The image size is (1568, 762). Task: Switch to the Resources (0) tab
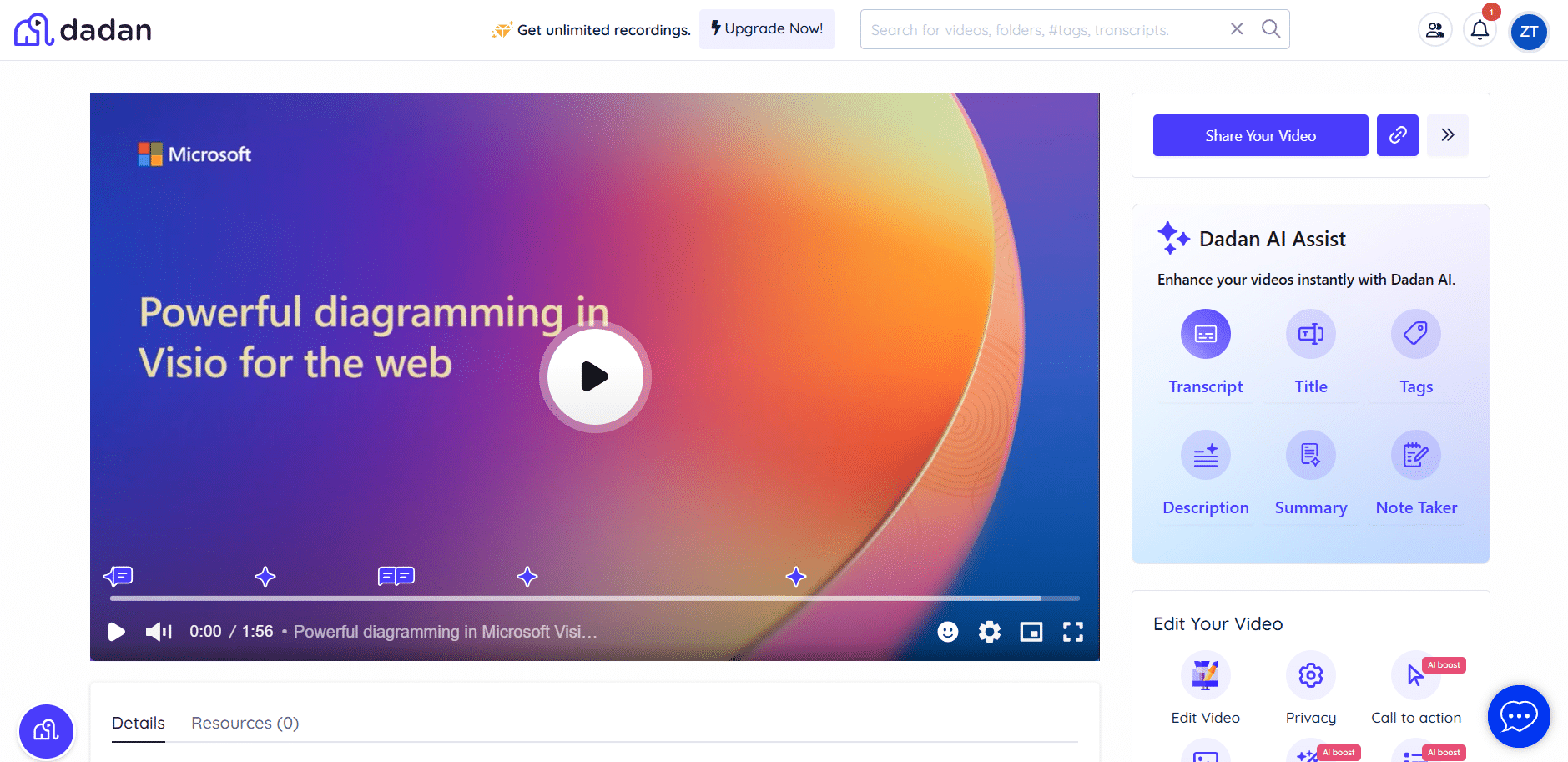(245, 723)
